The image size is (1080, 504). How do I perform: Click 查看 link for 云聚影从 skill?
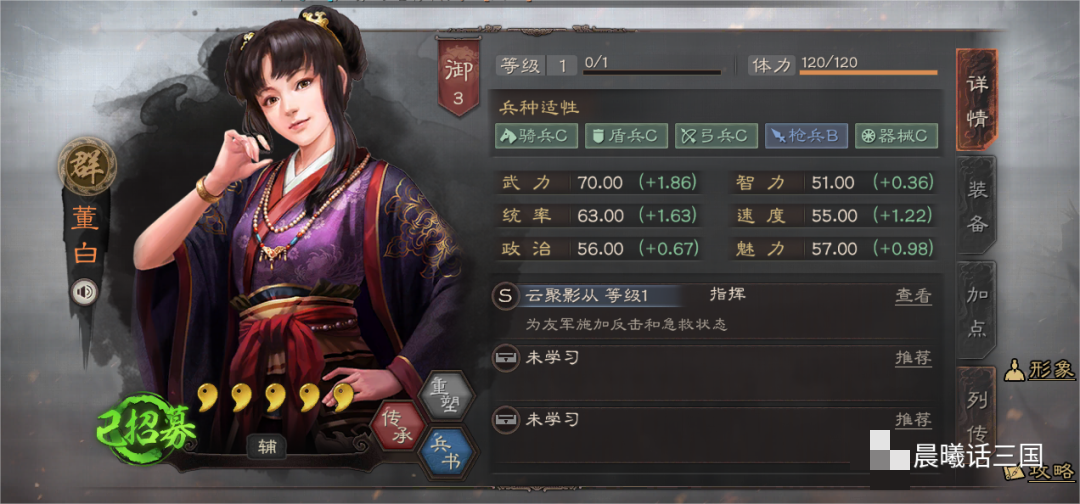pos(913,297)
